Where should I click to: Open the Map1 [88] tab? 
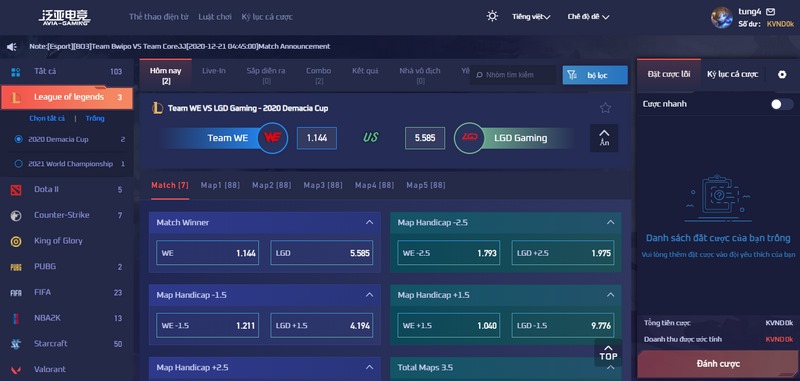[220, 185]
